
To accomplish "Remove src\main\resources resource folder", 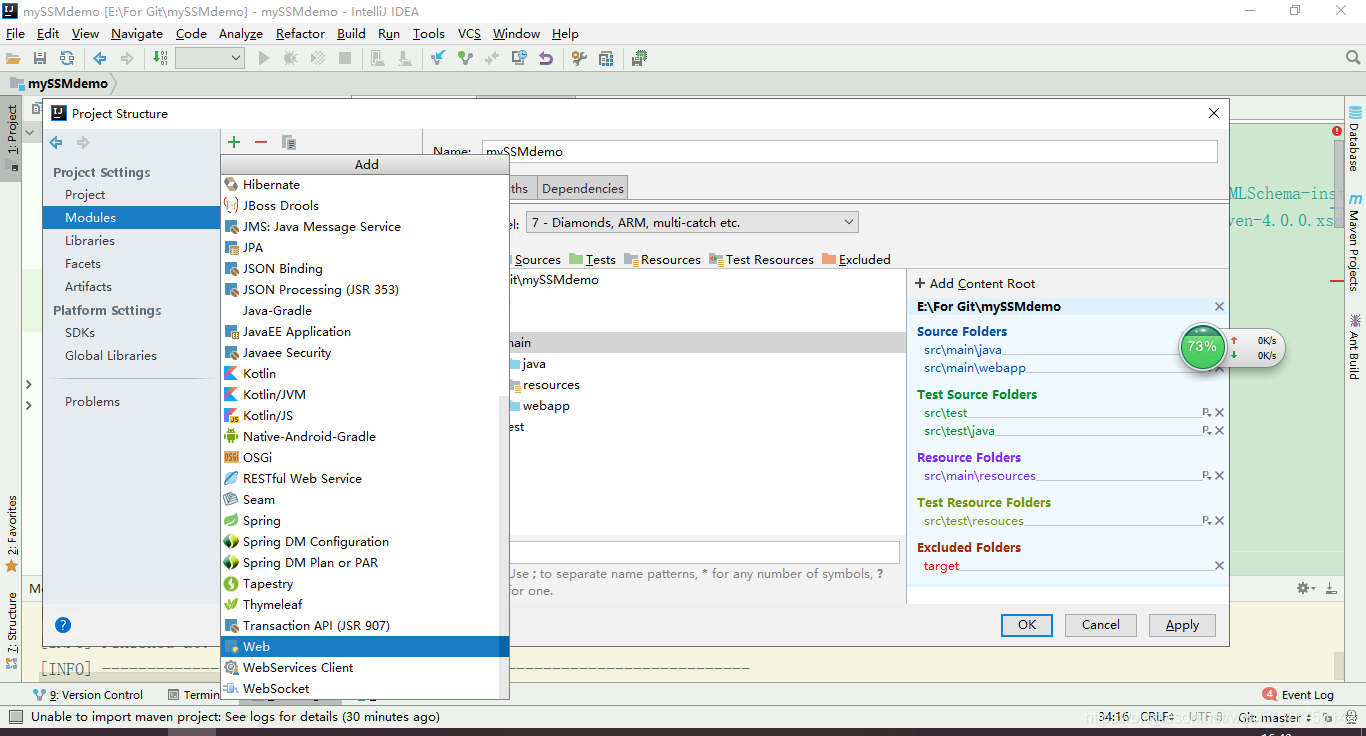I will [1219, 476].
